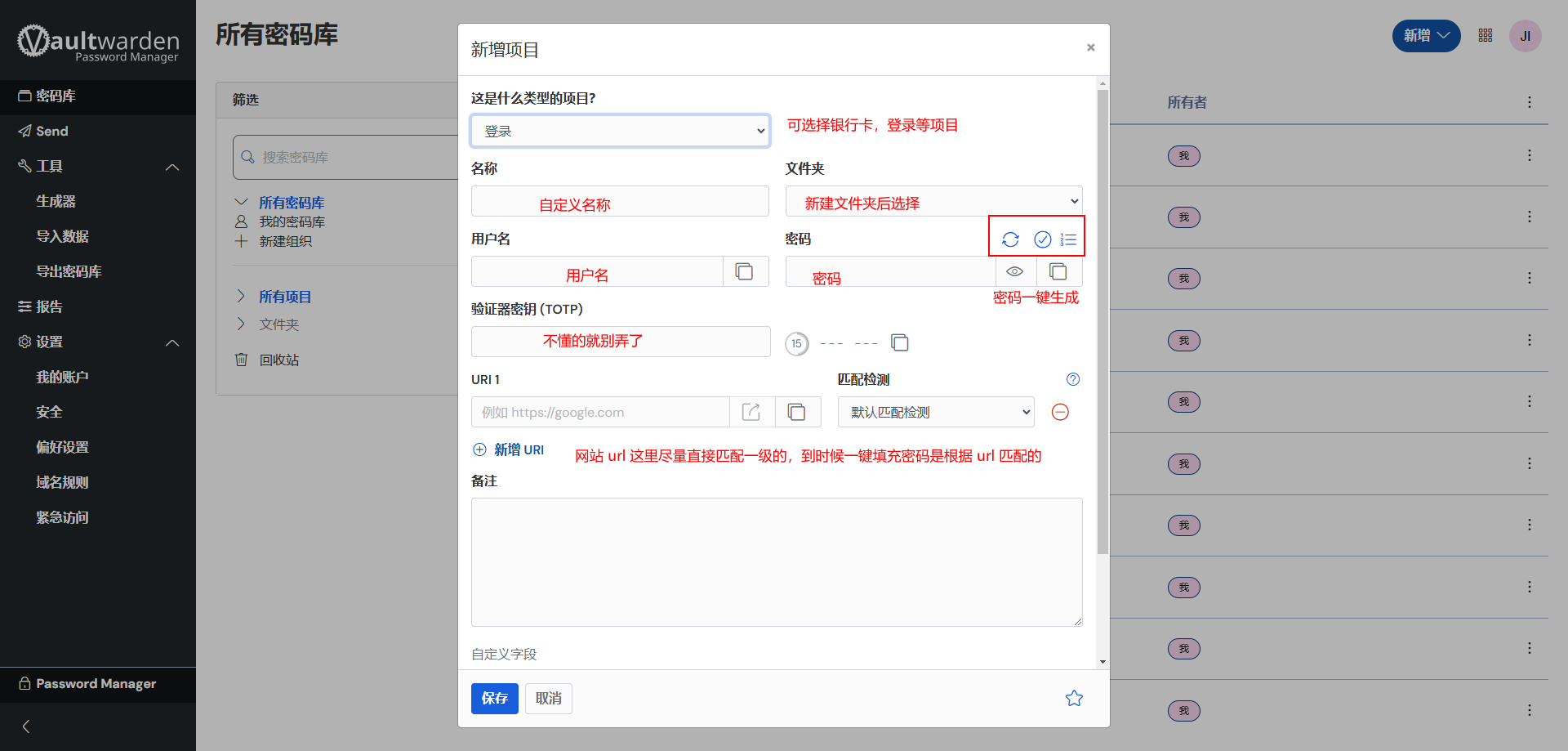Check if the password has been exposed

pyautogui.click(x=1042, y=239)
